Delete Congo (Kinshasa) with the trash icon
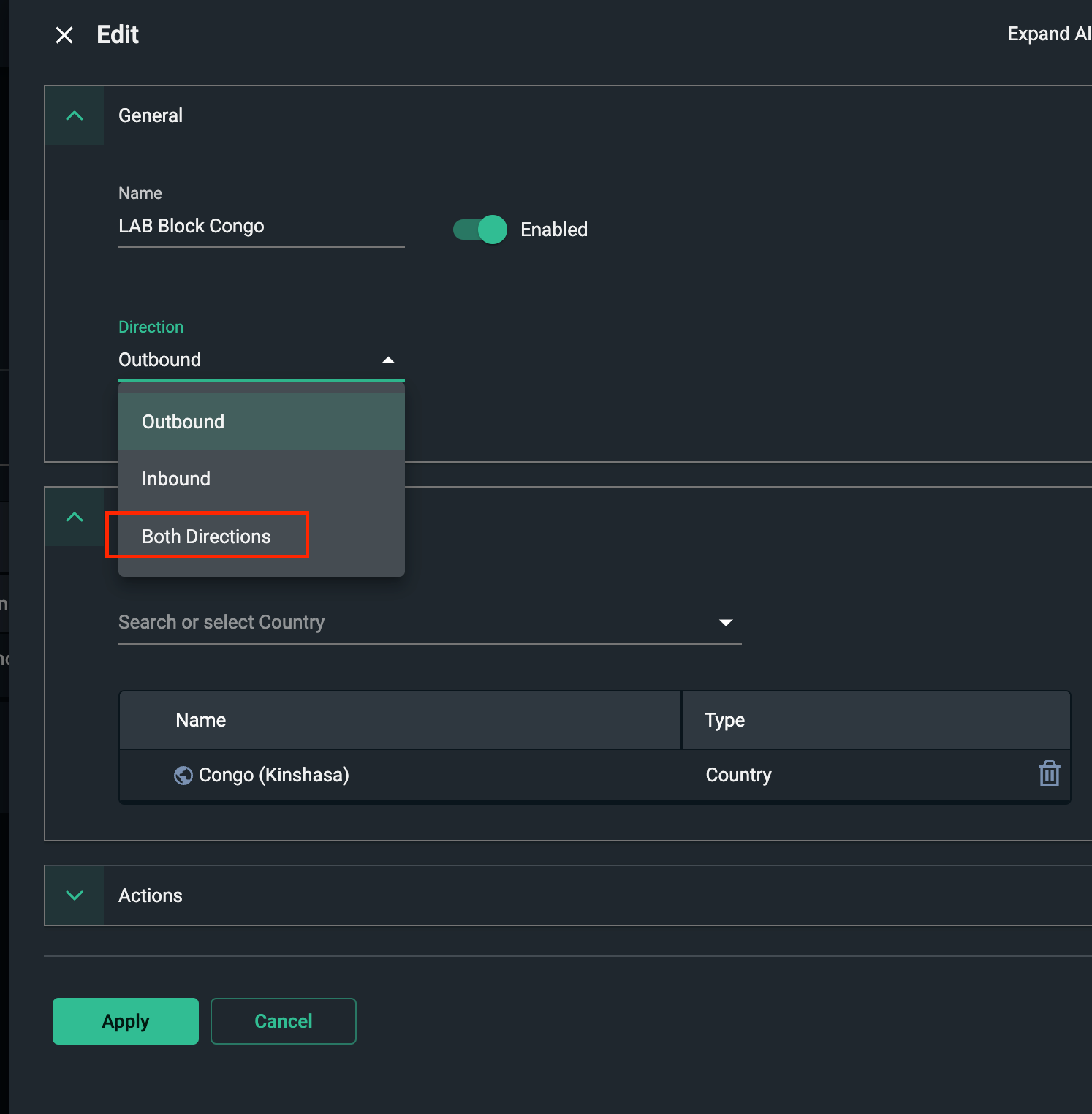Screen dimensions: 1092x1114 [x=1049, y=773]
